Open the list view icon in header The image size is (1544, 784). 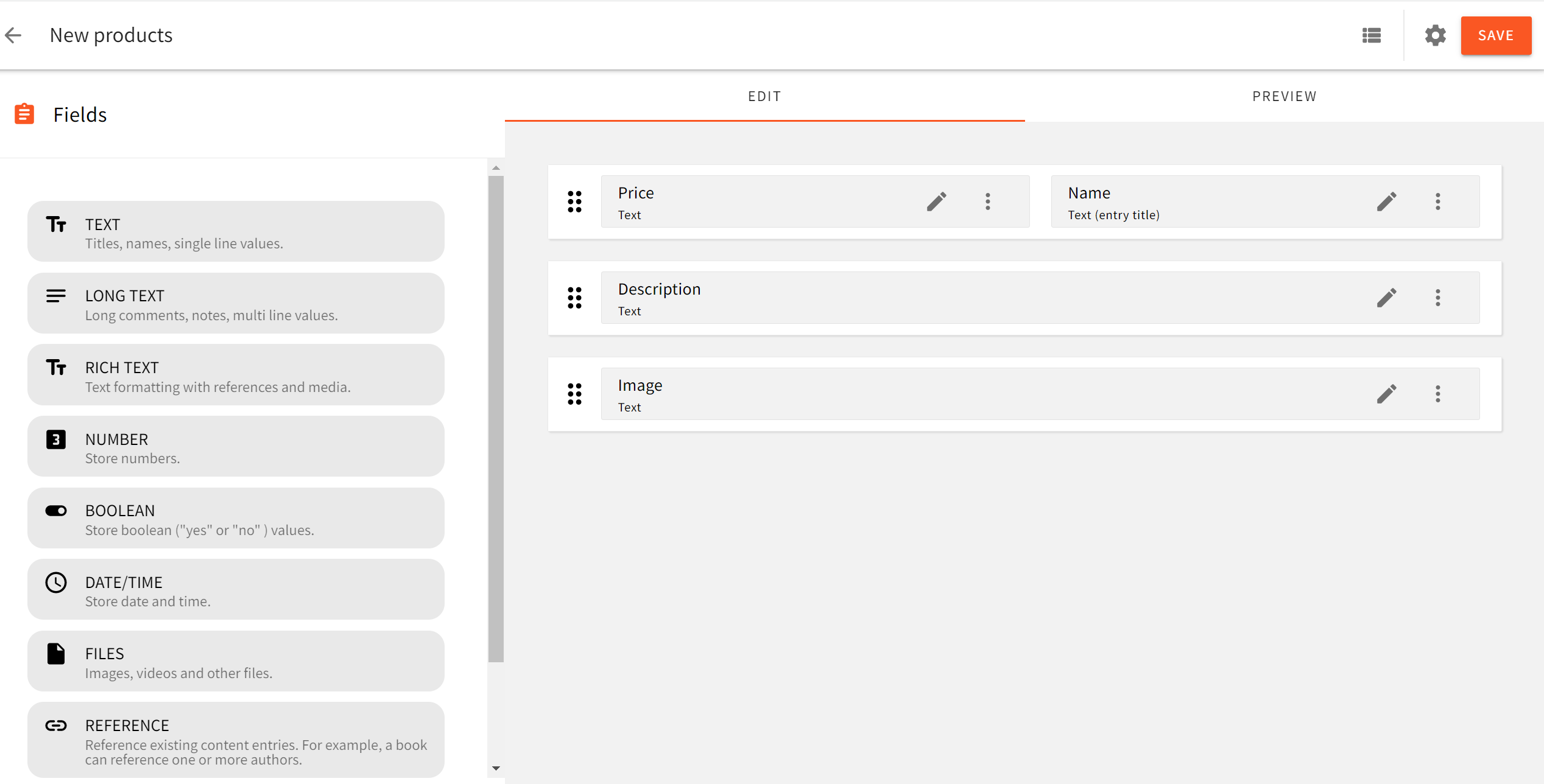pos(1372,35)
